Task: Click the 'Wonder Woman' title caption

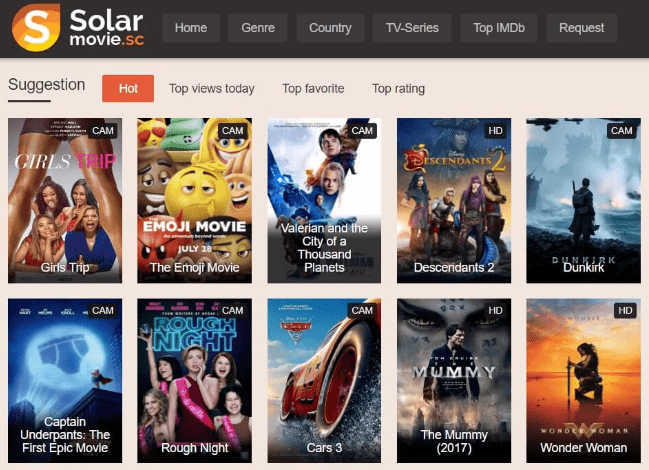Action: point(584,448)
